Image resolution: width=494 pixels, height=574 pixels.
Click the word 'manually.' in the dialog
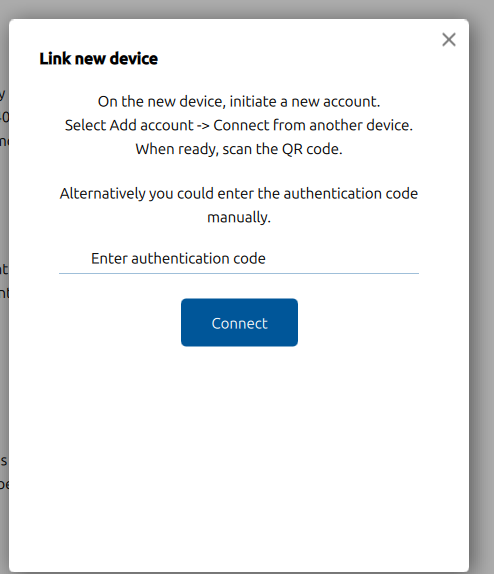pos(239,217)
